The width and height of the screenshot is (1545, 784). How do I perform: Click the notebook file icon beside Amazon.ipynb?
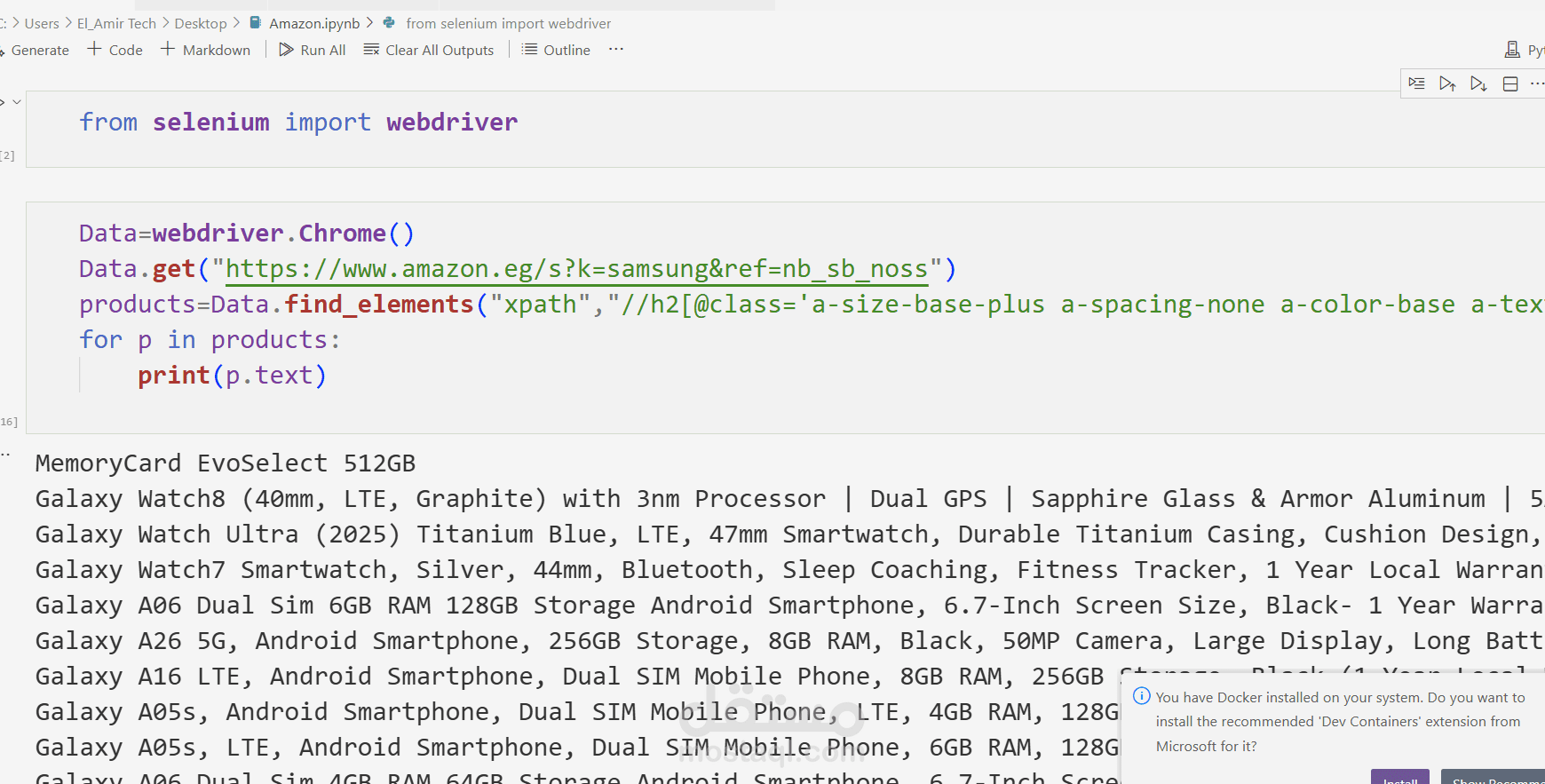click(x=256, y=22)
